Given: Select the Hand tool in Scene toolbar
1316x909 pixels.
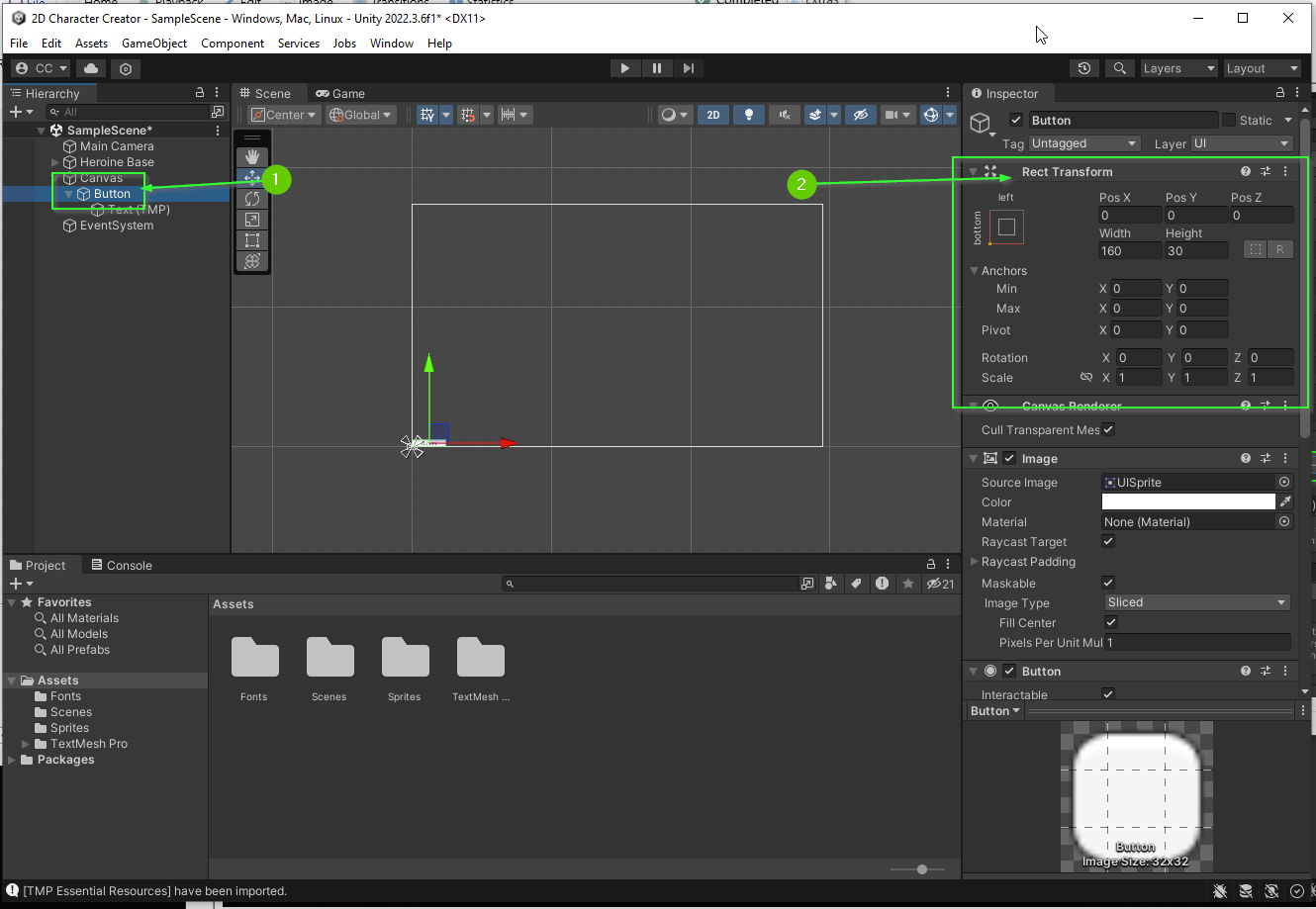Looking at the screenshot, I should point(252,156).
